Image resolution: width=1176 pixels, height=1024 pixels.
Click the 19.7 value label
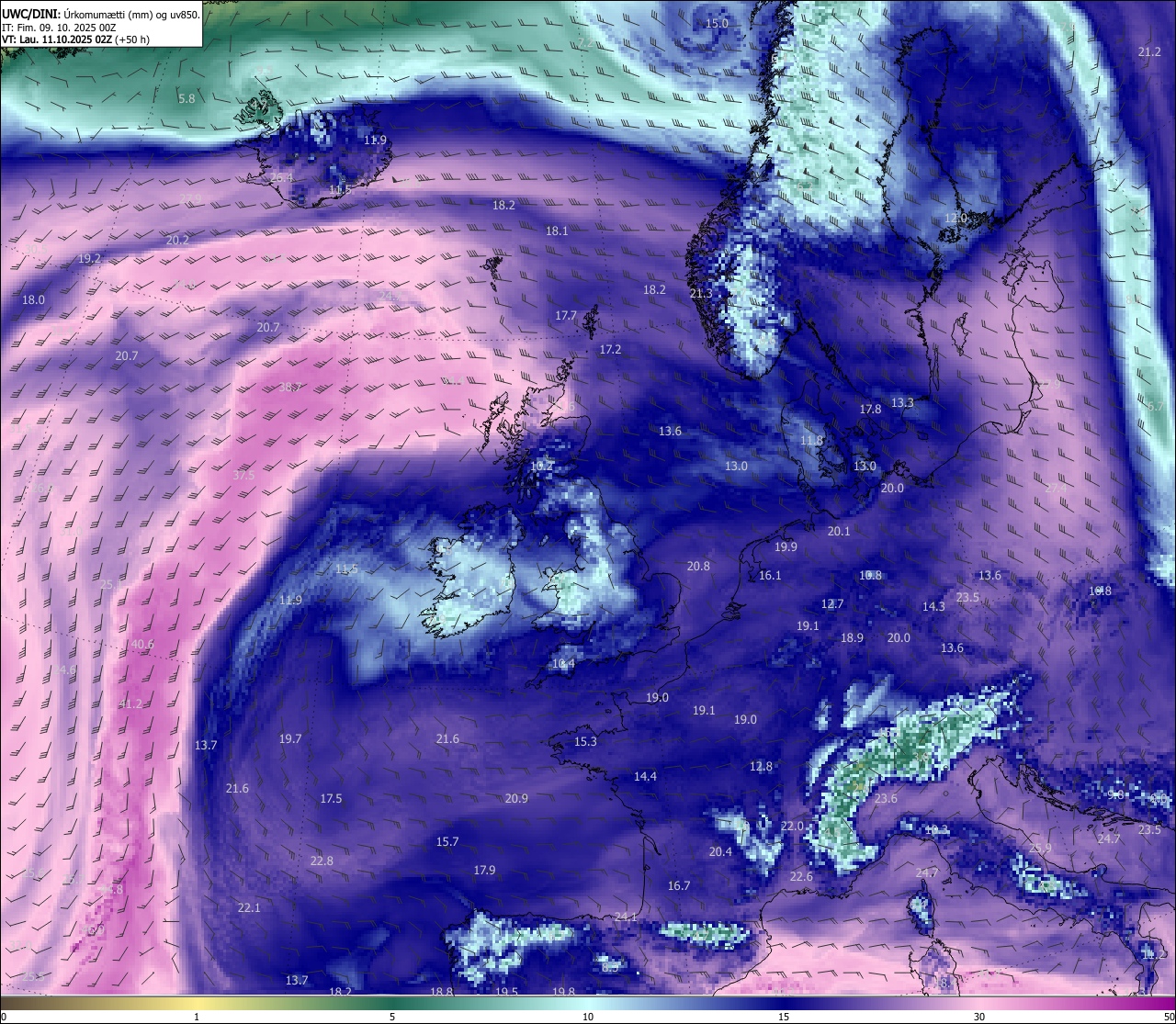(x=290, y=739)
